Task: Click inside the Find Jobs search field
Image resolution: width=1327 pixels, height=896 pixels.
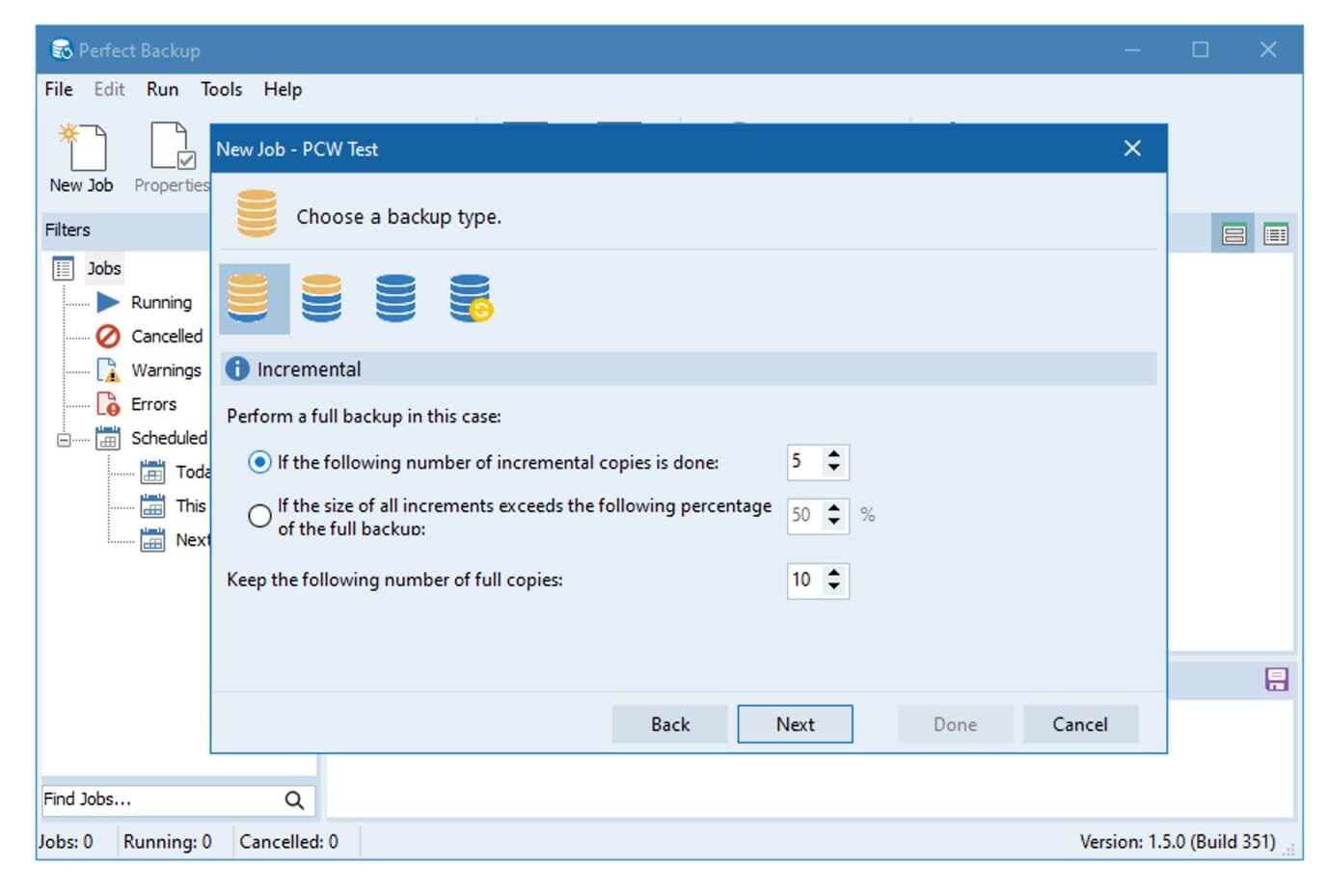Action: pos(145,800)
